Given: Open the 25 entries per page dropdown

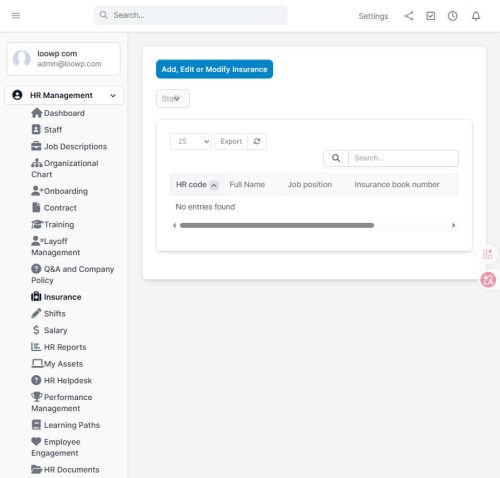Looking at the screenshot, I should (x=191, y=141).
